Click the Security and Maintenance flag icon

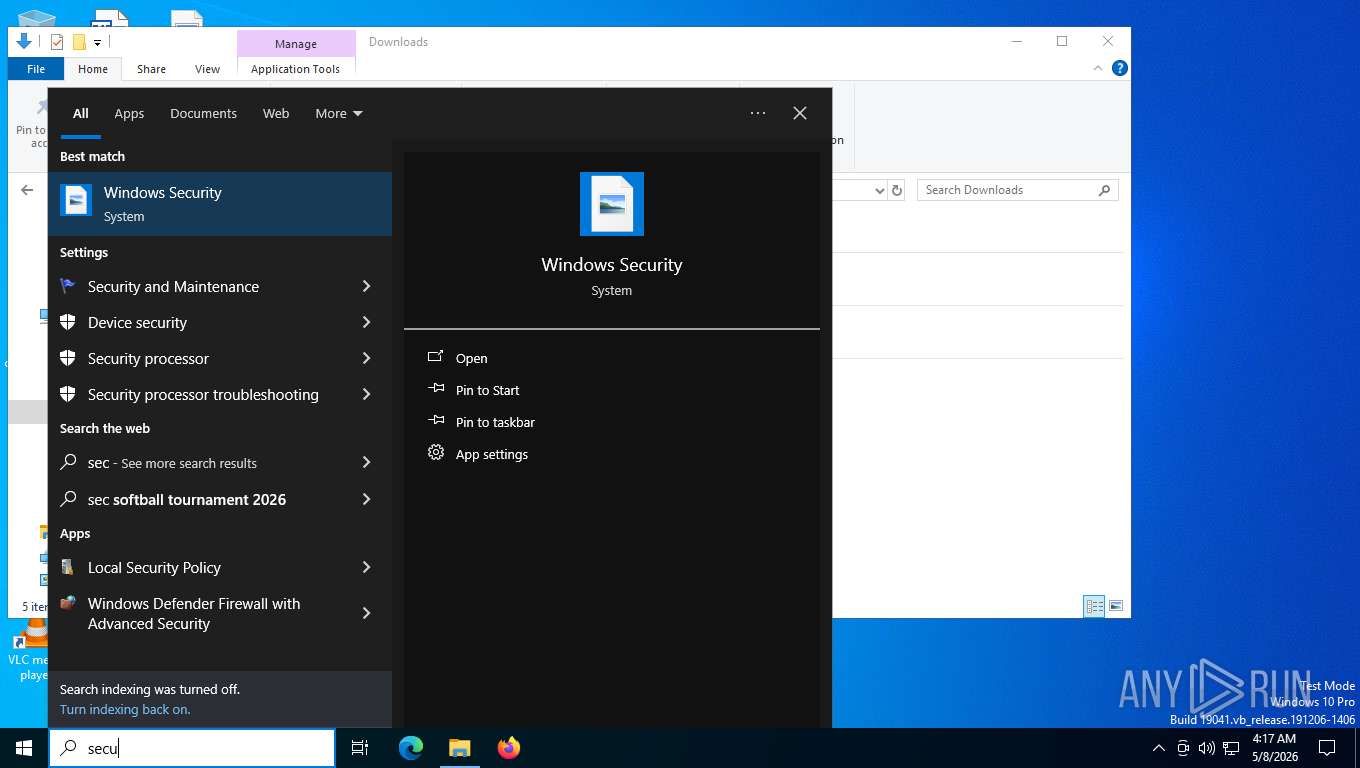tap(68, 286)
